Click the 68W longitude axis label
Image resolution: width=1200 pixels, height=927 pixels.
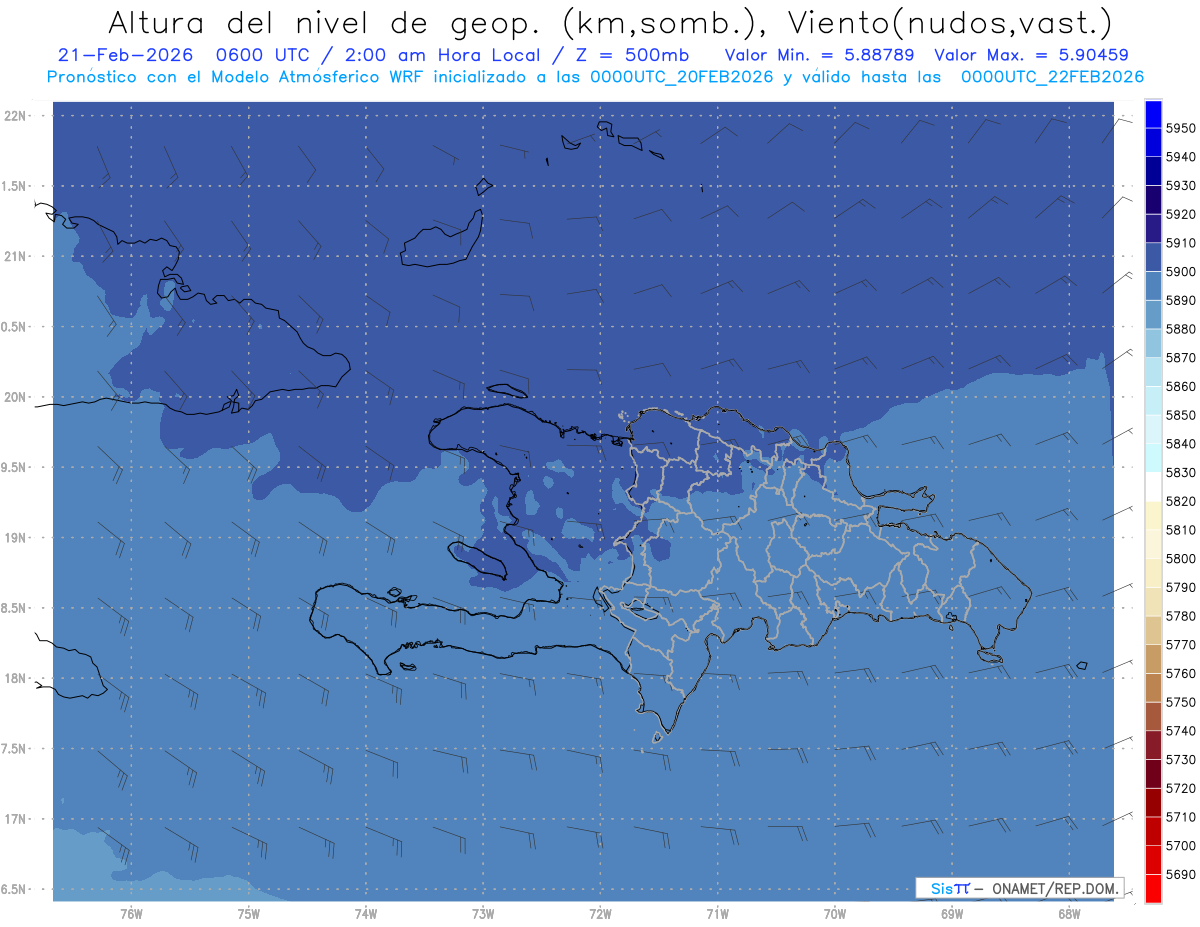coord(1068,913)
